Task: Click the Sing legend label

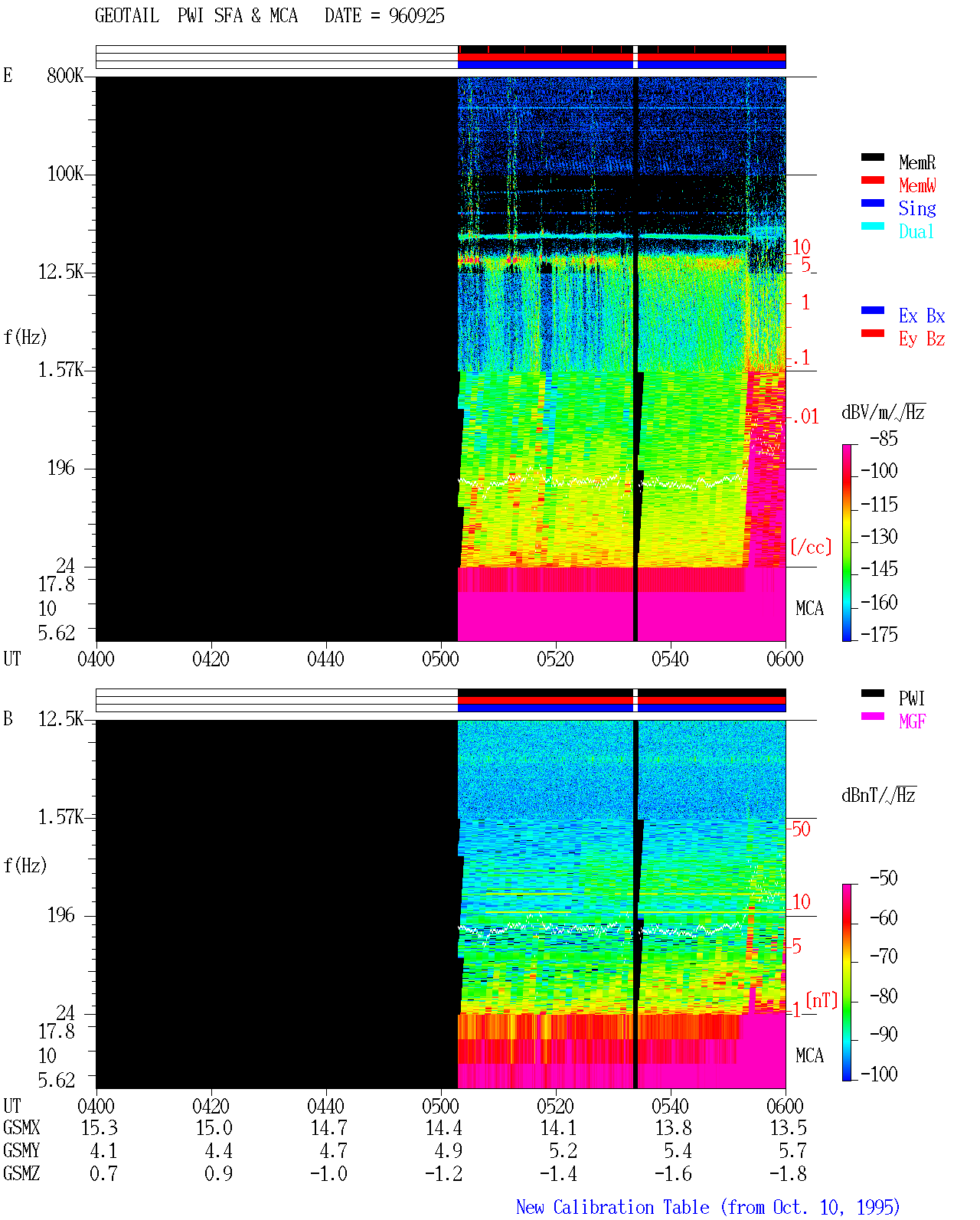Action: click(x=917, y=208)
